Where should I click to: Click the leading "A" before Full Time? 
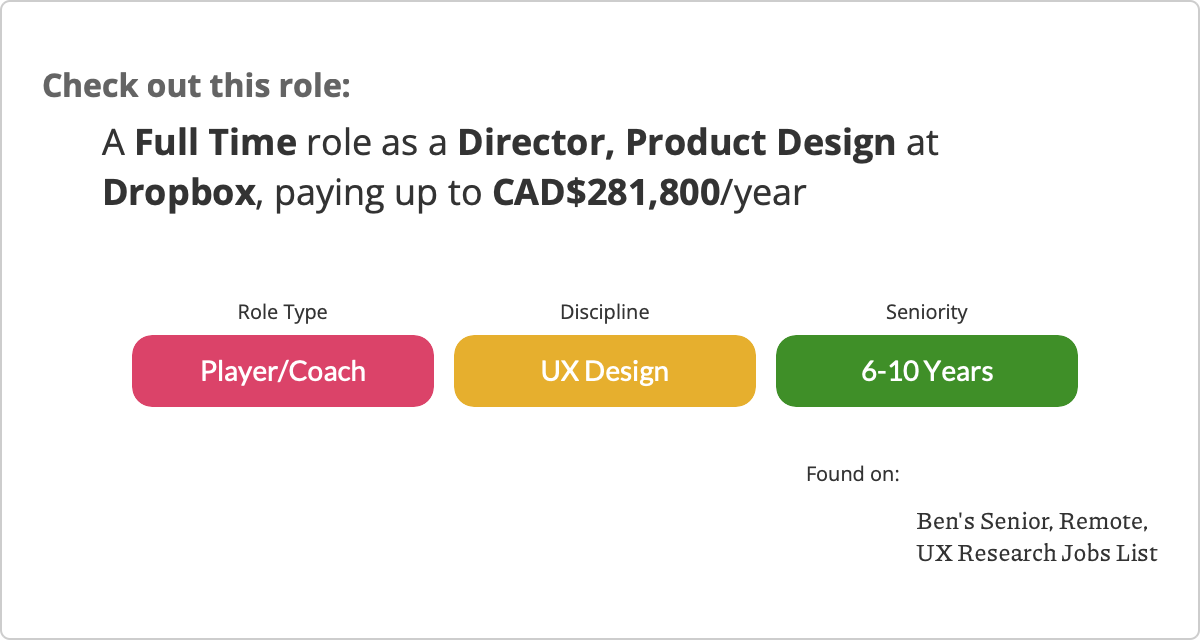click(114, 144)
